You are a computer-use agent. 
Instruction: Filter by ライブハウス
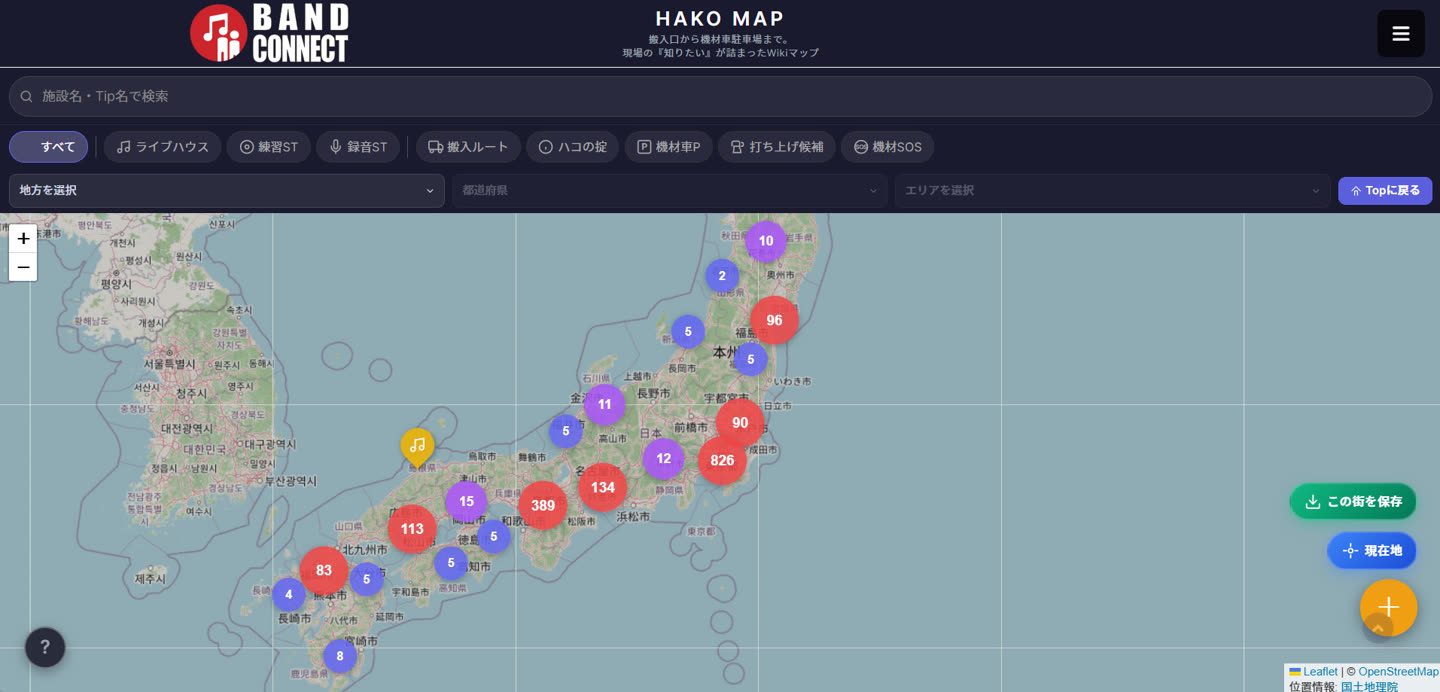pos(162,147)
